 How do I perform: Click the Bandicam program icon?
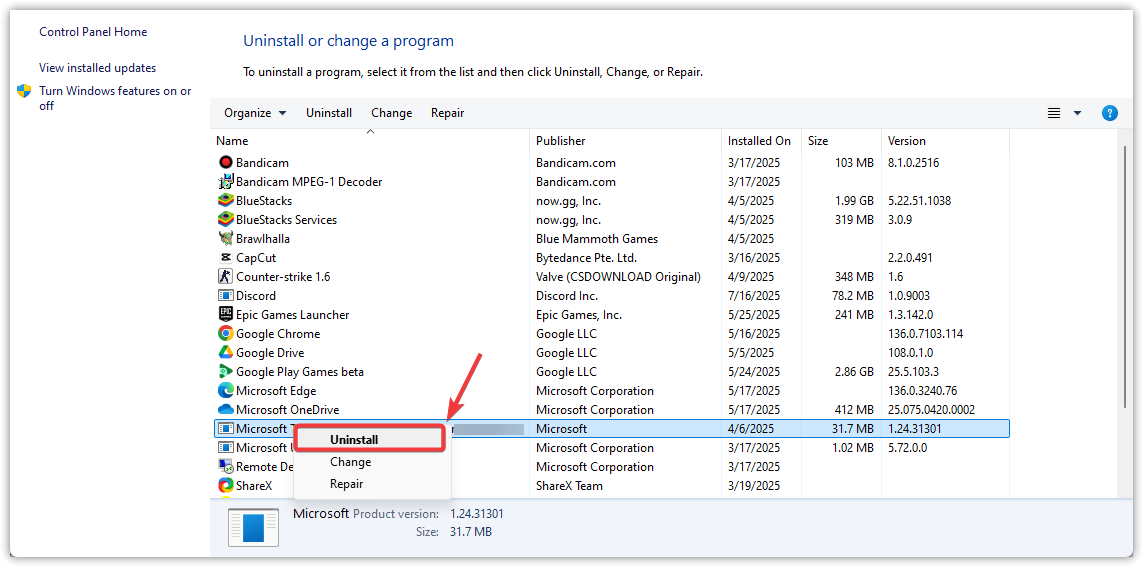(225, 162)
